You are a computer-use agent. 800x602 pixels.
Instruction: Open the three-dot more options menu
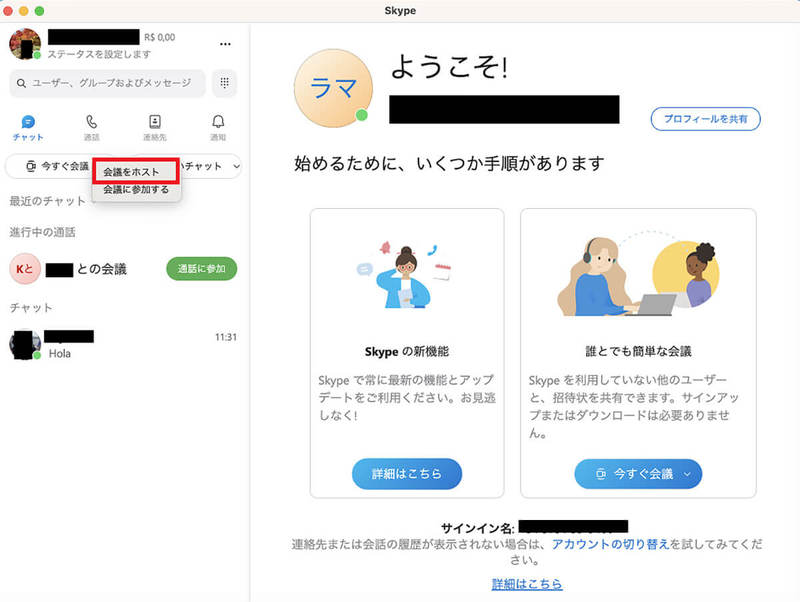pyautogui.click(x=225, y=44)
